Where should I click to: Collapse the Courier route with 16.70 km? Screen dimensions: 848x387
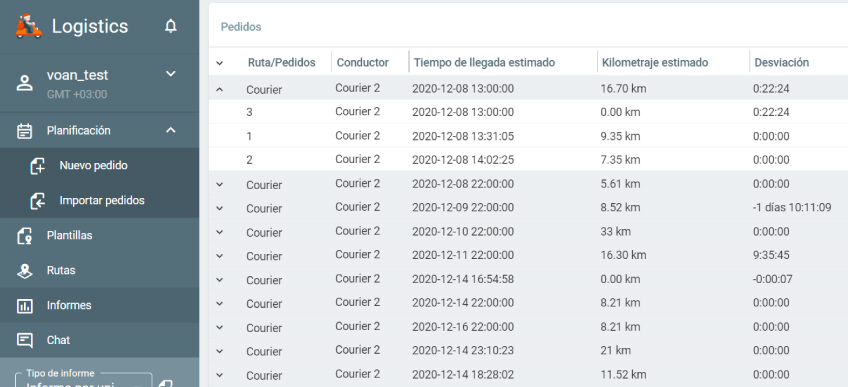220,89
